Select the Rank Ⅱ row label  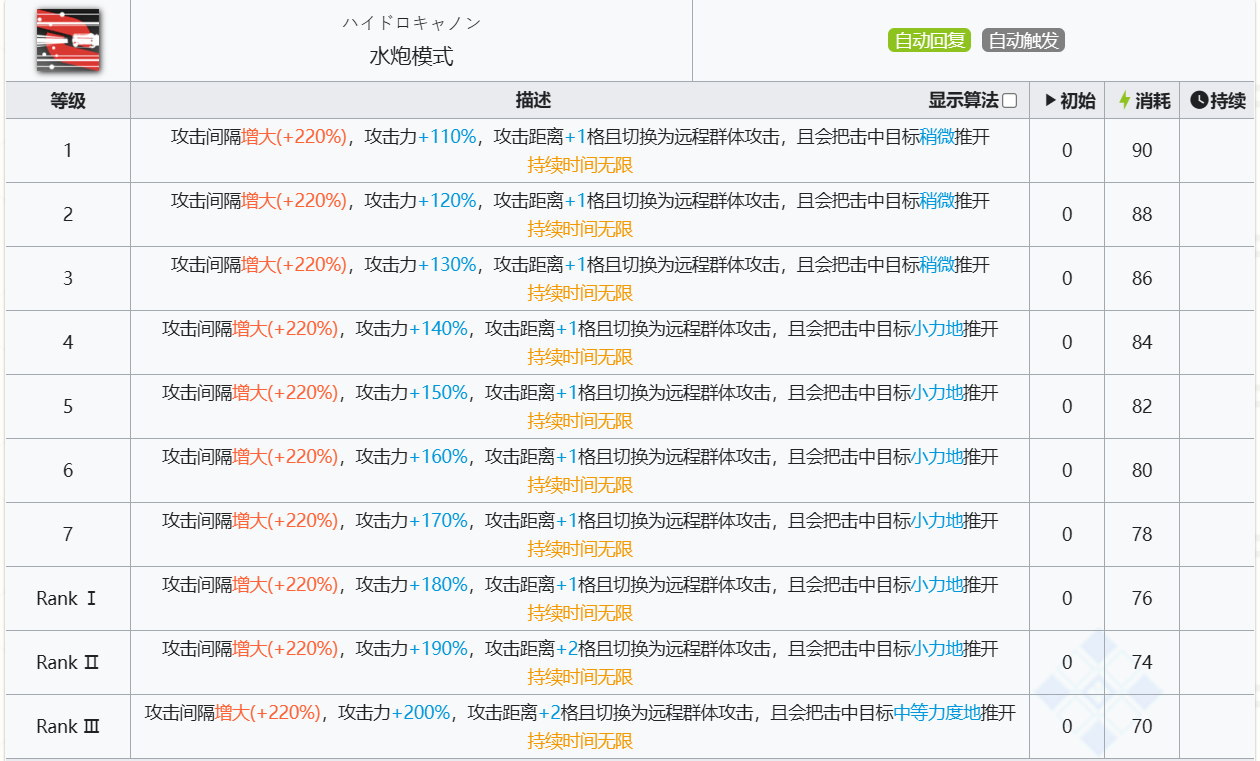click(68, 663)
